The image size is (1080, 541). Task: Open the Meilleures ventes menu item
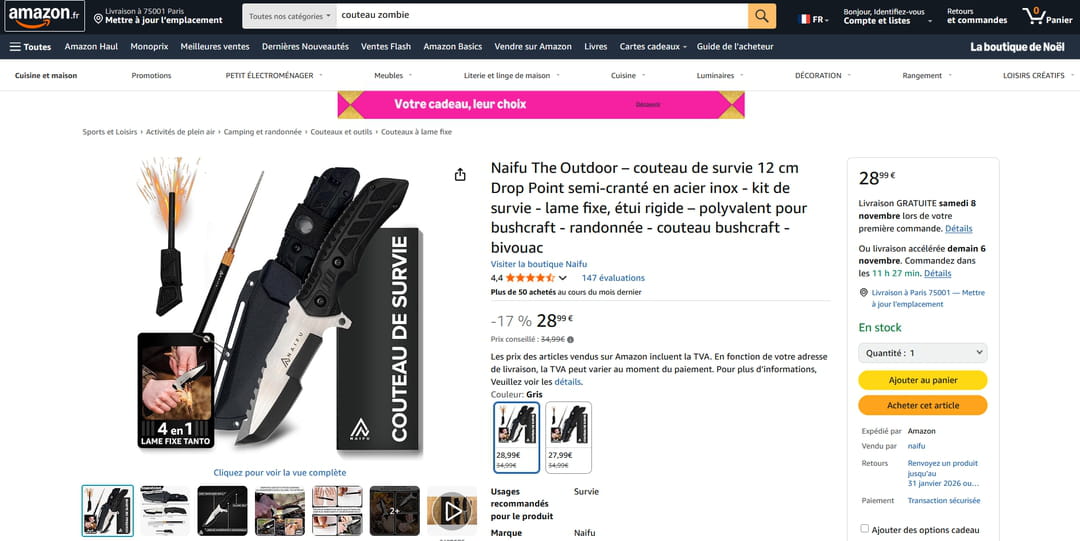215,47
